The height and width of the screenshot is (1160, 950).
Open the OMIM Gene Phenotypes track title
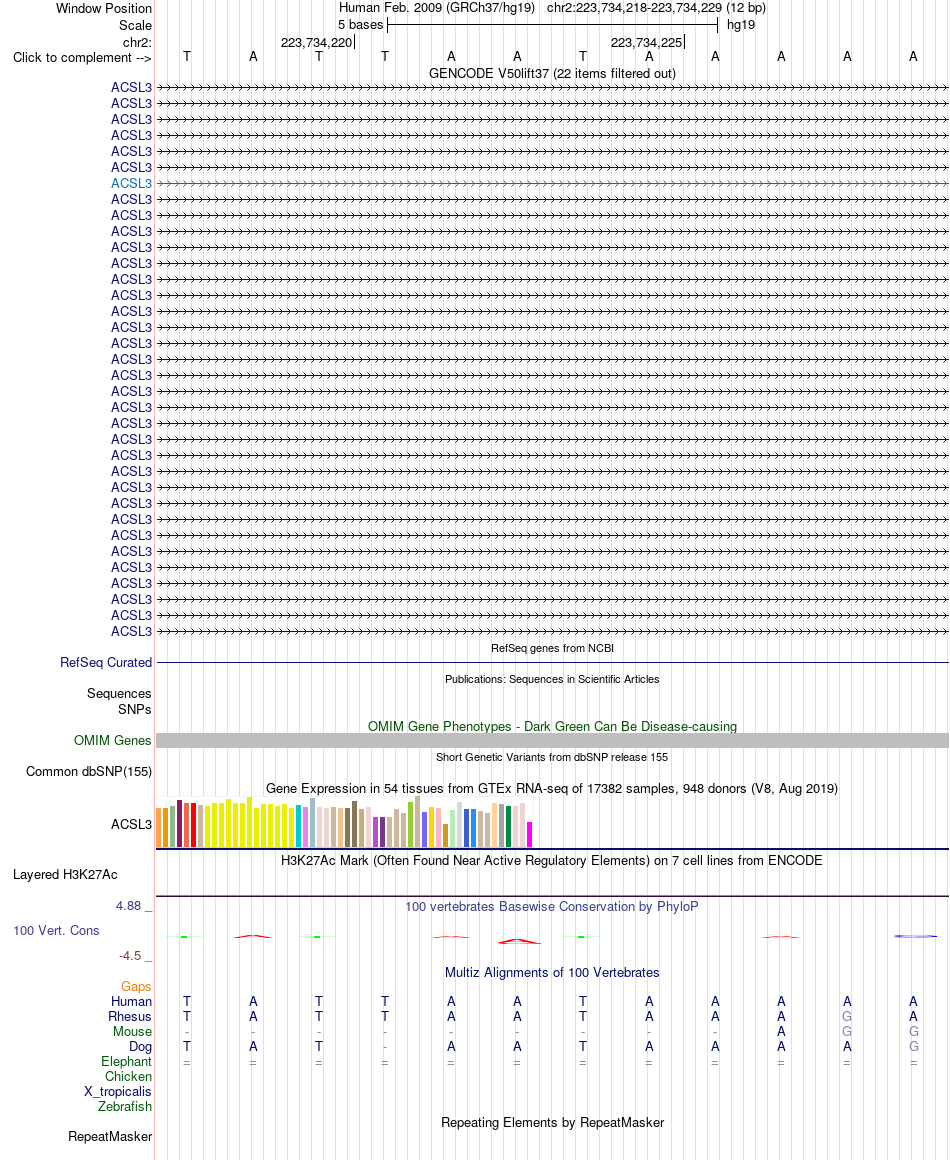tap(552, 726)
